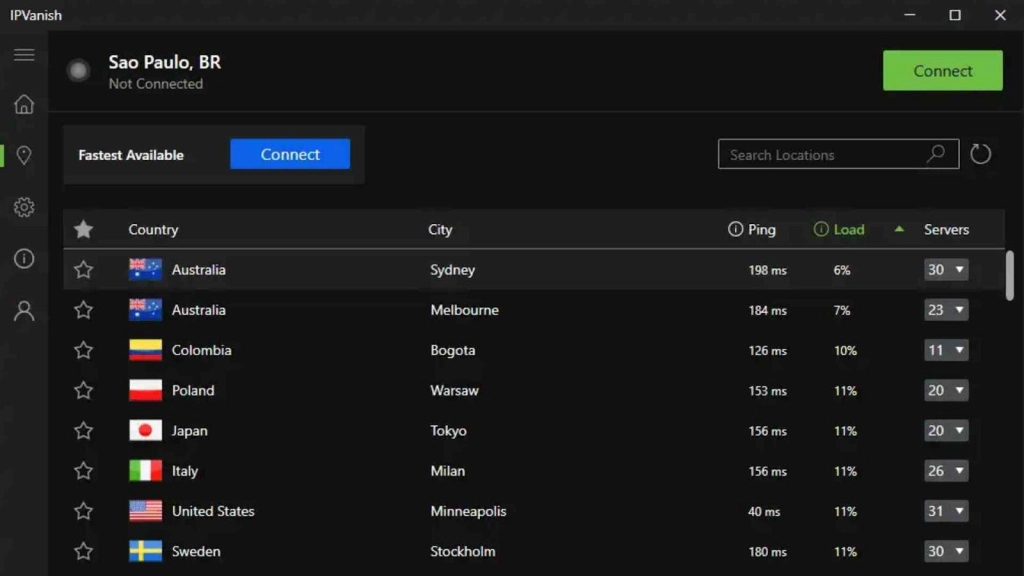Click the server list scrollbar
The width and height of the screenshot is (1024, 576).
click(1010, 275)
